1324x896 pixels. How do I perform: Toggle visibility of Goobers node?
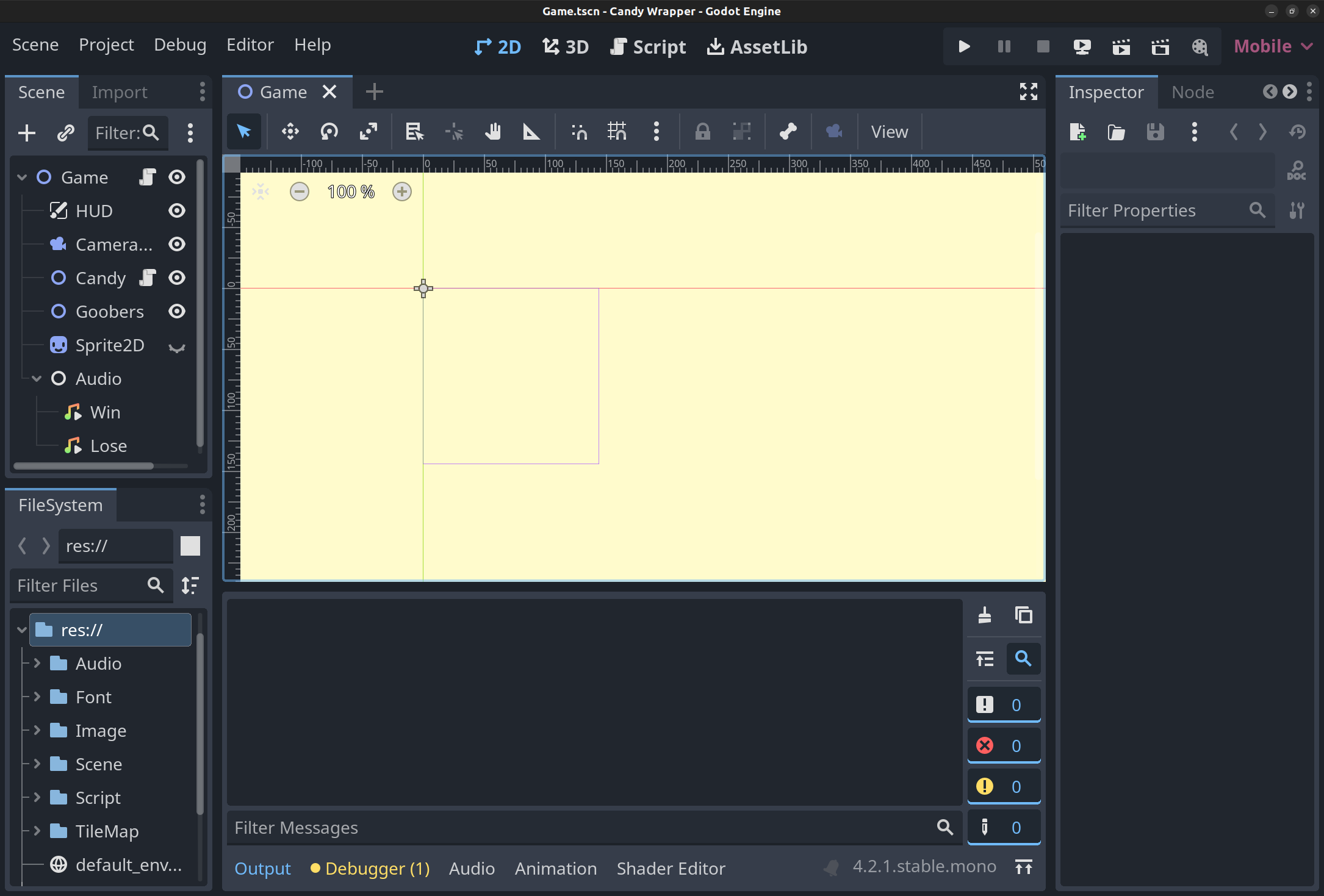(x=176, y=311)
